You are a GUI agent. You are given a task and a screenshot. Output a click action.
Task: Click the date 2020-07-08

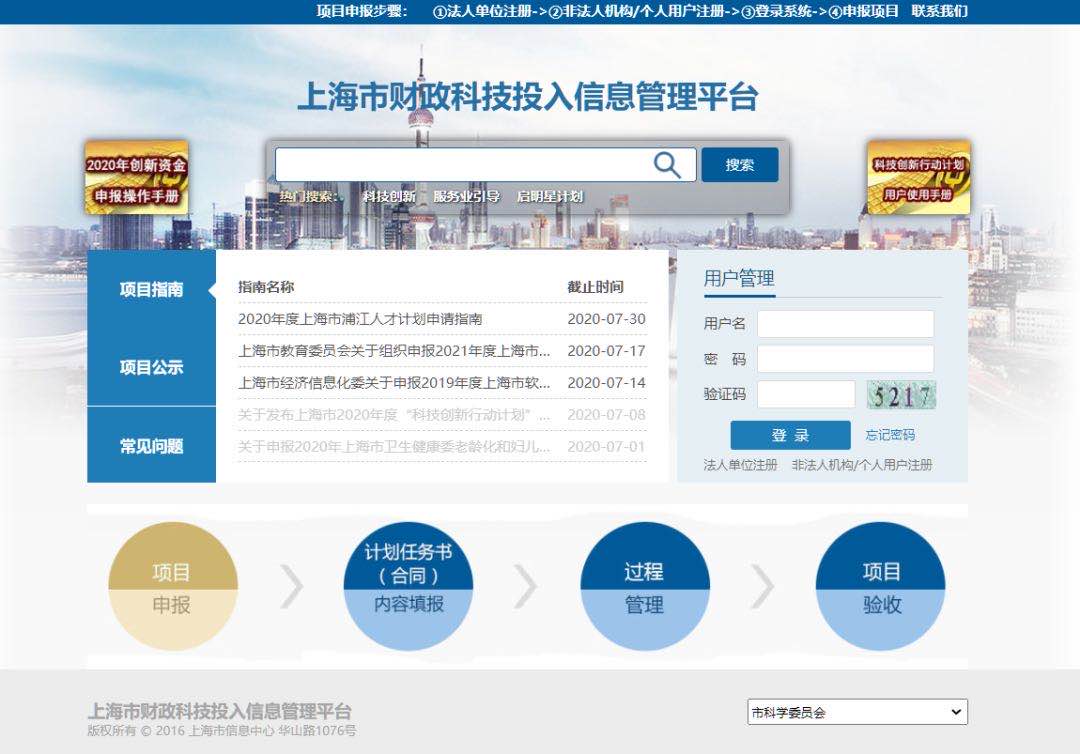(606, 415)
